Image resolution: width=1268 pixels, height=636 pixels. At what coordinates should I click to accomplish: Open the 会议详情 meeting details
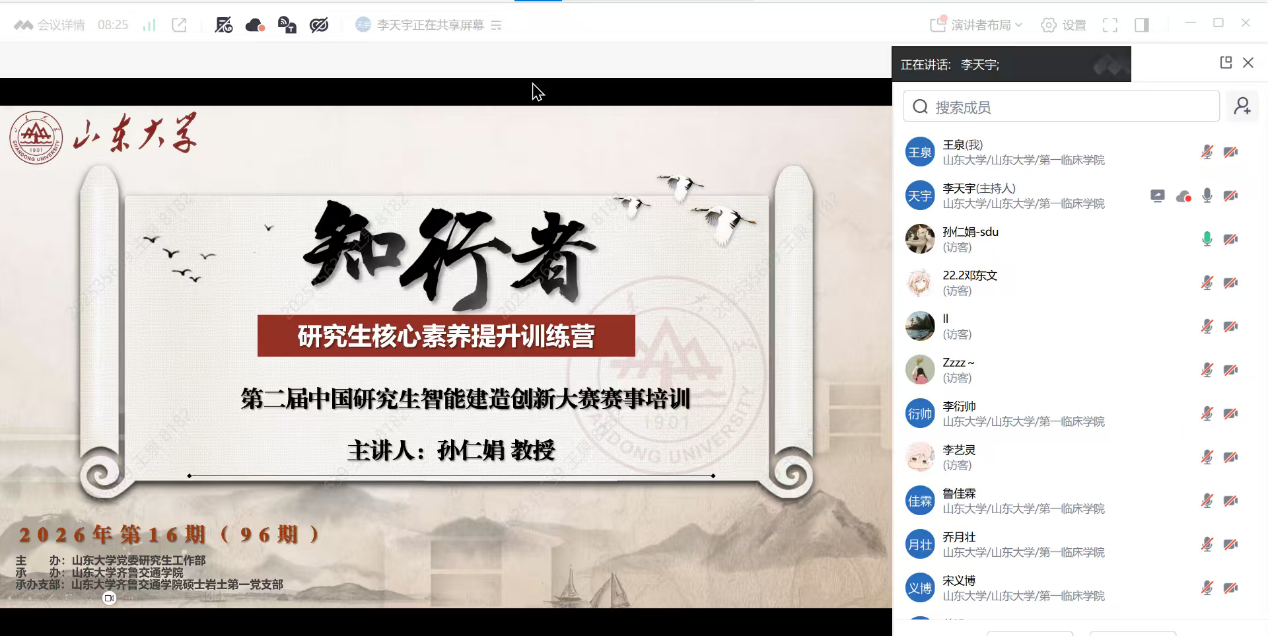[49, 25]
